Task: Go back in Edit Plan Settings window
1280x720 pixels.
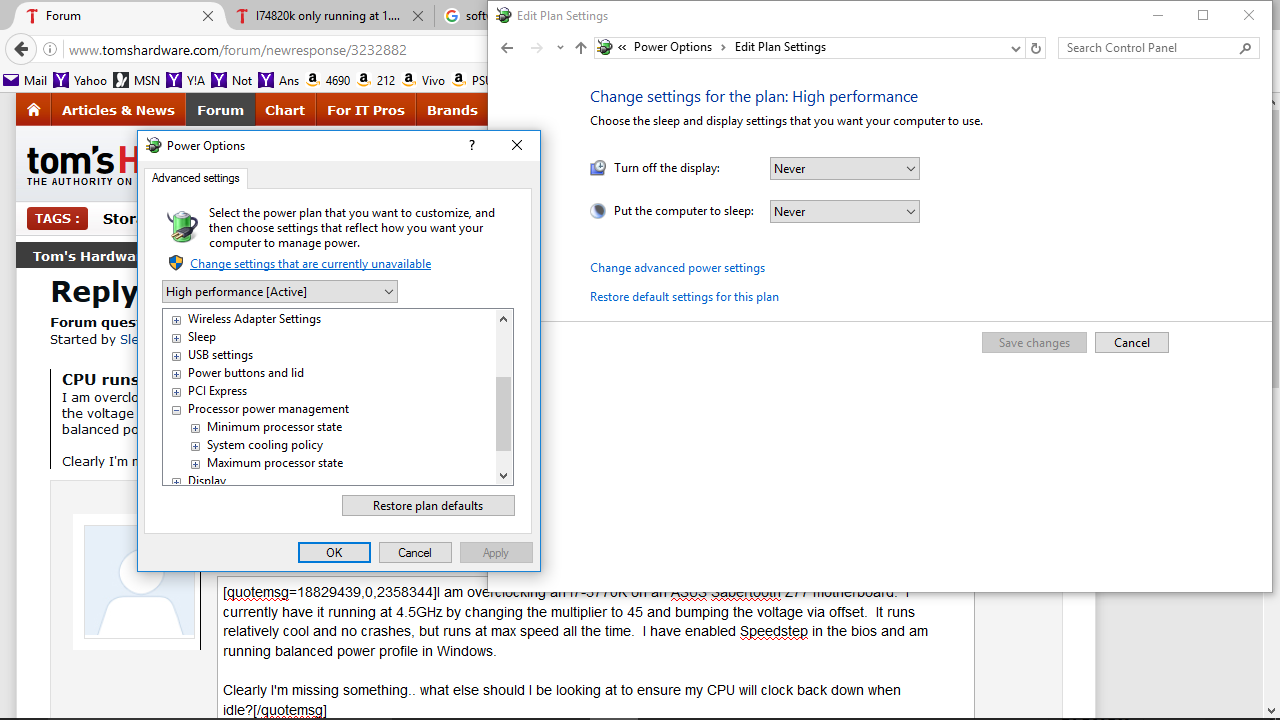Action: [x=507, y=48]
